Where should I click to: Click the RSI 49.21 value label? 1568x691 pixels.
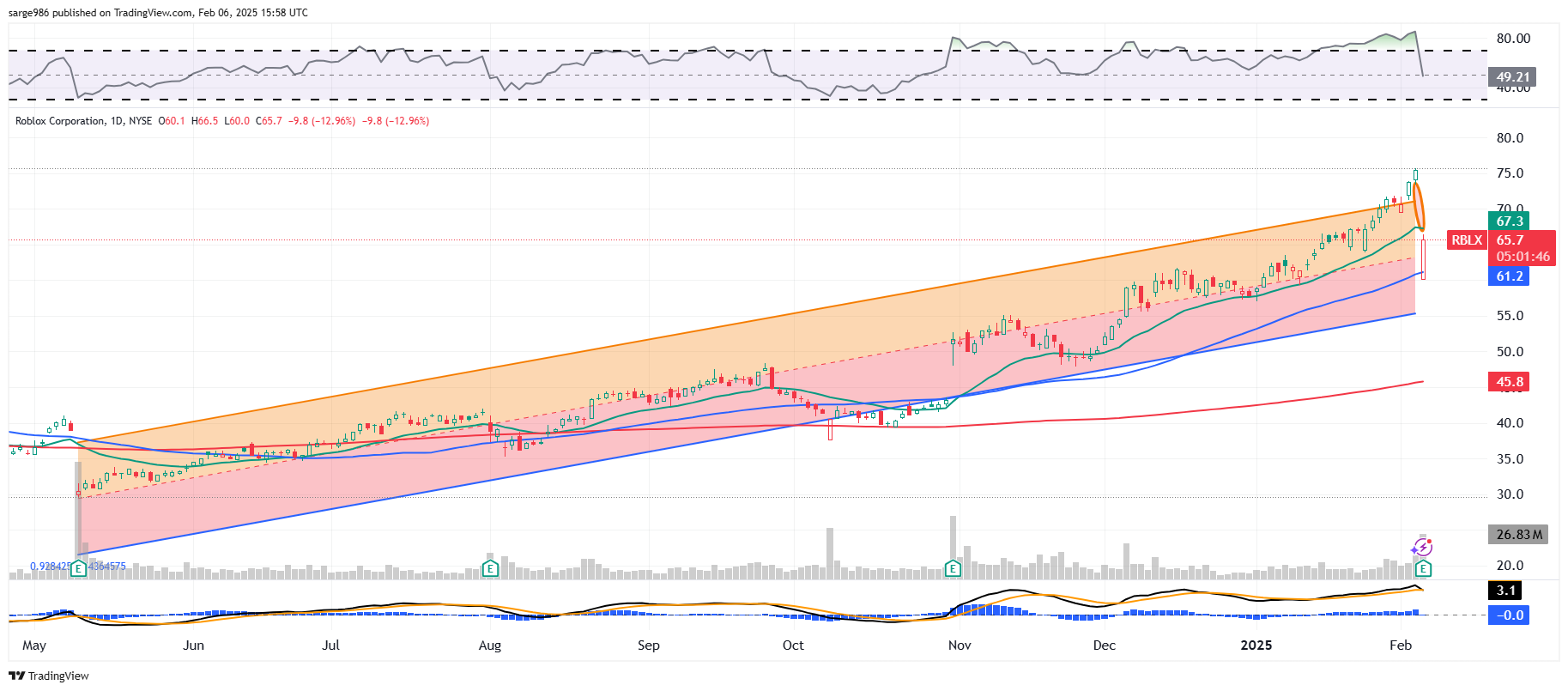pyautogui.click(x=1513, y=77)
